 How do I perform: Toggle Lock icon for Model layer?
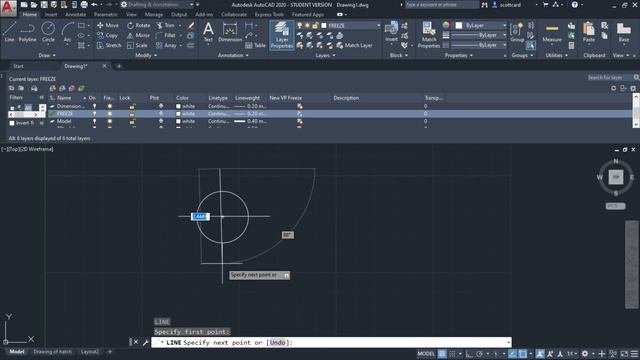coord(132,121)
